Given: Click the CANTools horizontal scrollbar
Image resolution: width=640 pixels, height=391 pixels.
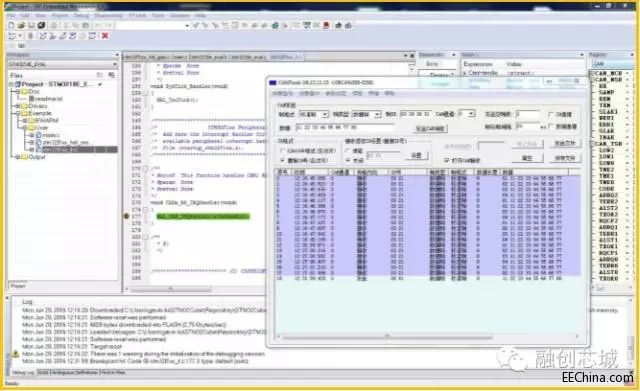Looking at the screenshot, I should [387, 337].
